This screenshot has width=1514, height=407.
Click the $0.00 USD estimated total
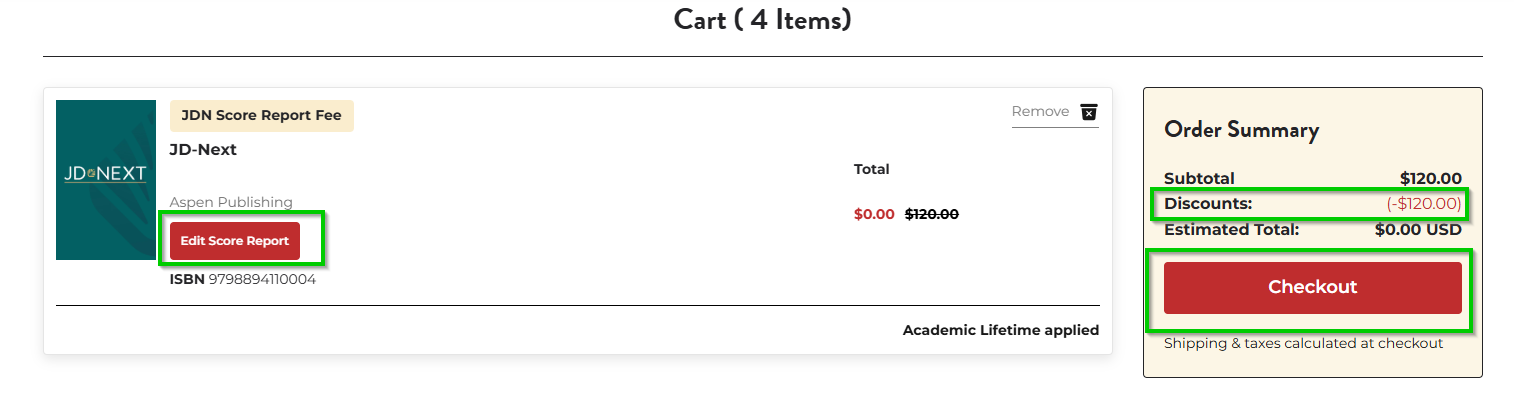1418,230
